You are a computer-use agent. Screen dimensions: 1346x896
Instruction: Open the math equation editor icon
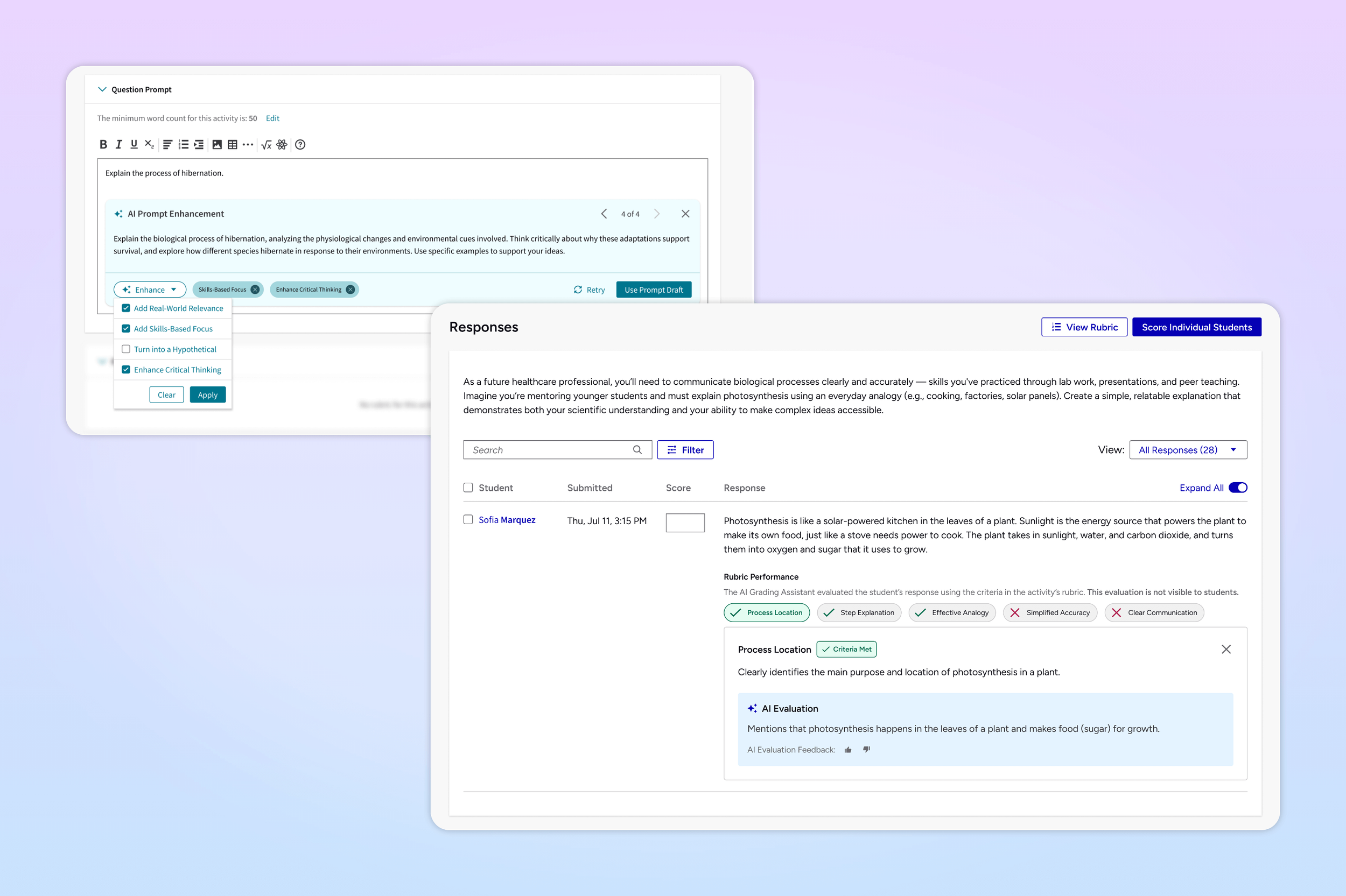267,145
